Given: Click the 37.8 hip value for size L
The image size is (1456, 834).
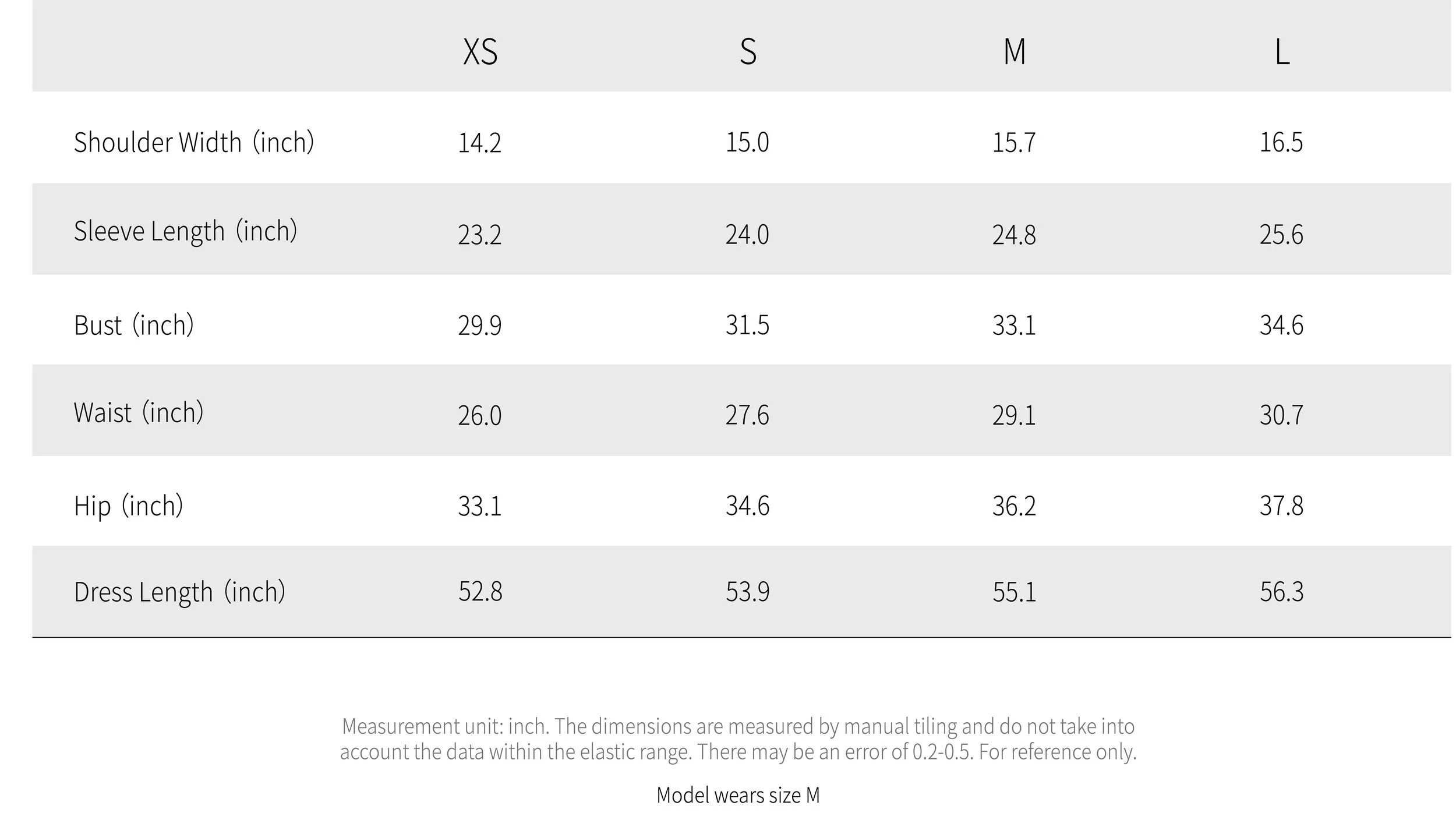Looking at the screenshot, I should 1281,506.
